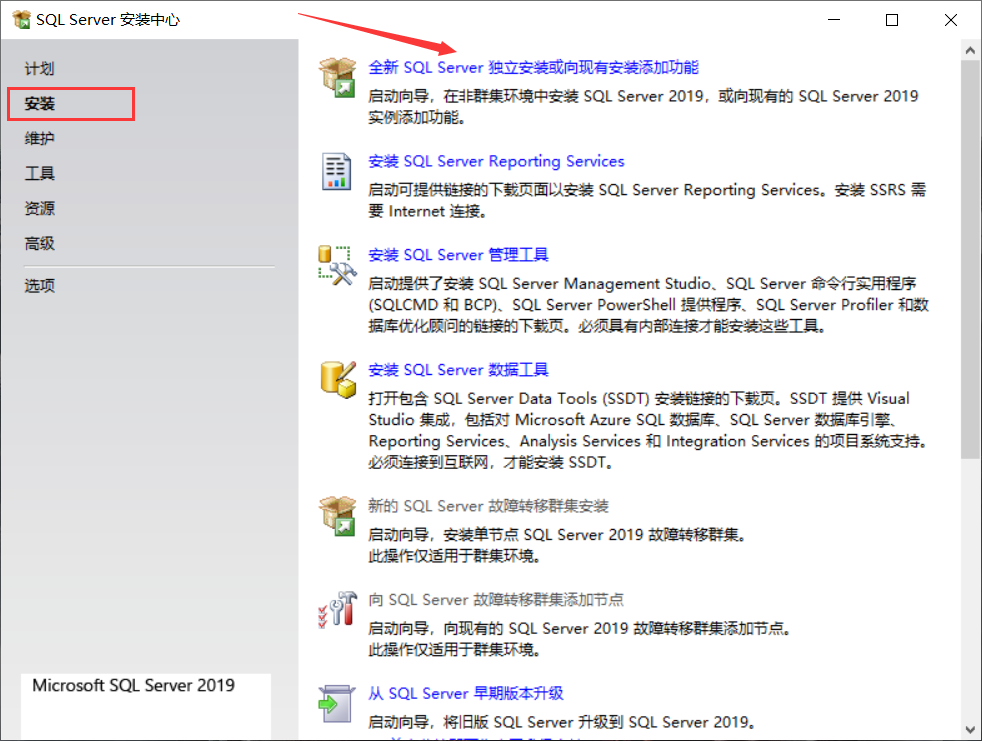Screen dimensions: 982x741
Task: Open 安装 SQL Server Reporting Services link
Action: [496, 161]
